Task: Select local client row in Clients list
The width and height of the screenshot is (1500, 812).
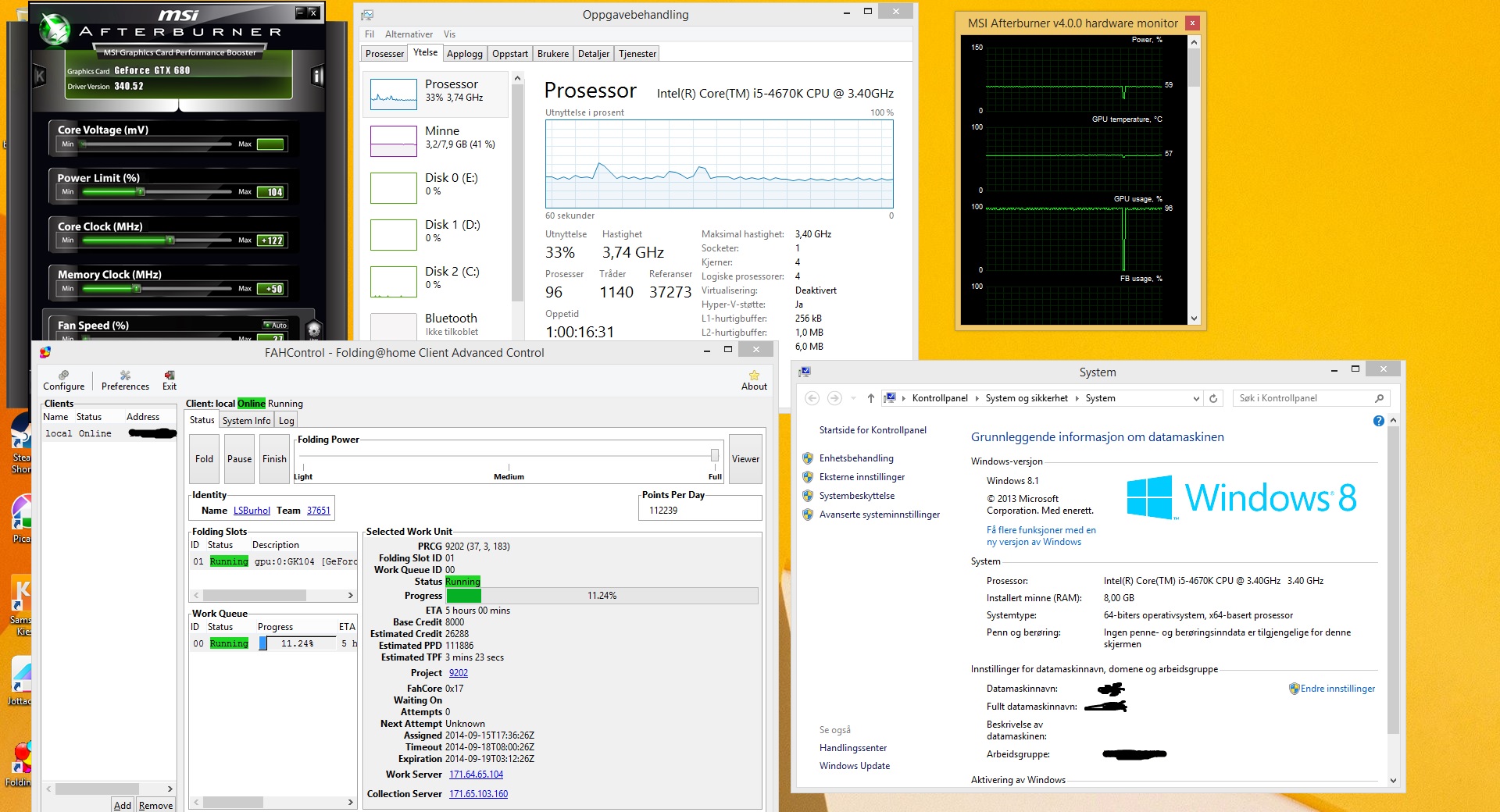Action: point(109,433)
